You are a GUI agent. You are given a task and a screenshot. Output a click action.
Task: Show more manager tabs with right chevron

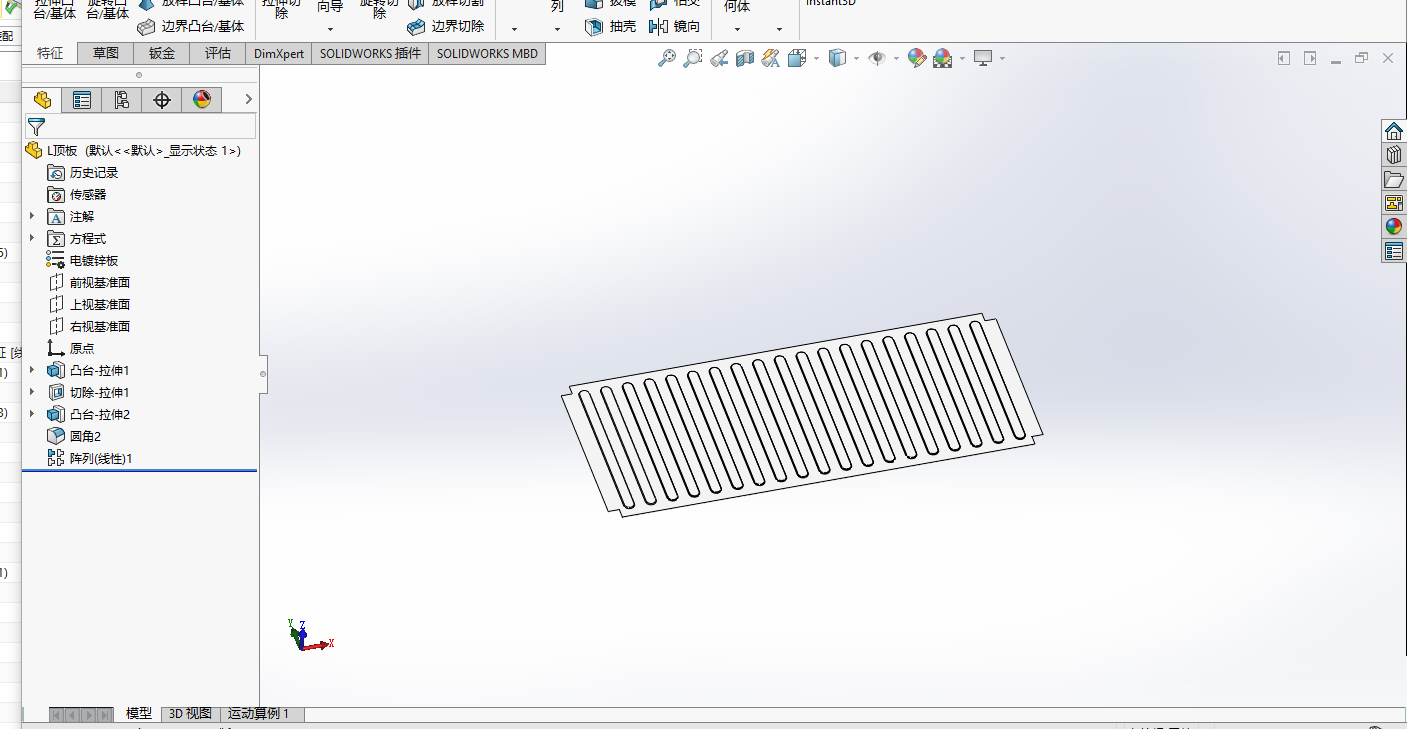tap(248, 100)
